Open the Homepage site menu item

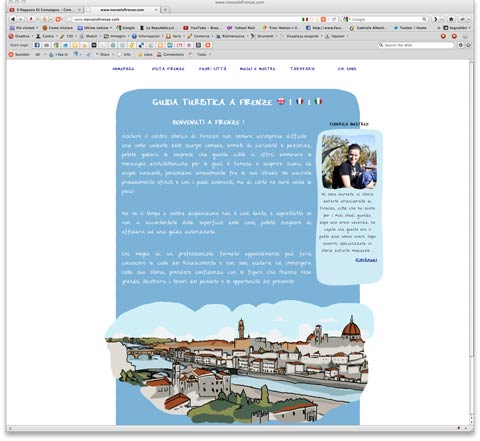[123, 69]
